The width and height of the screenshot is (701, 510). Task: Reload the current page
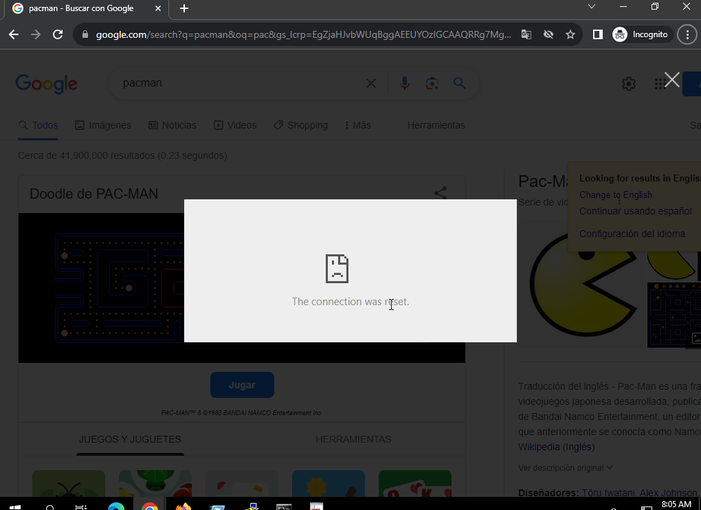click(58, 34)
